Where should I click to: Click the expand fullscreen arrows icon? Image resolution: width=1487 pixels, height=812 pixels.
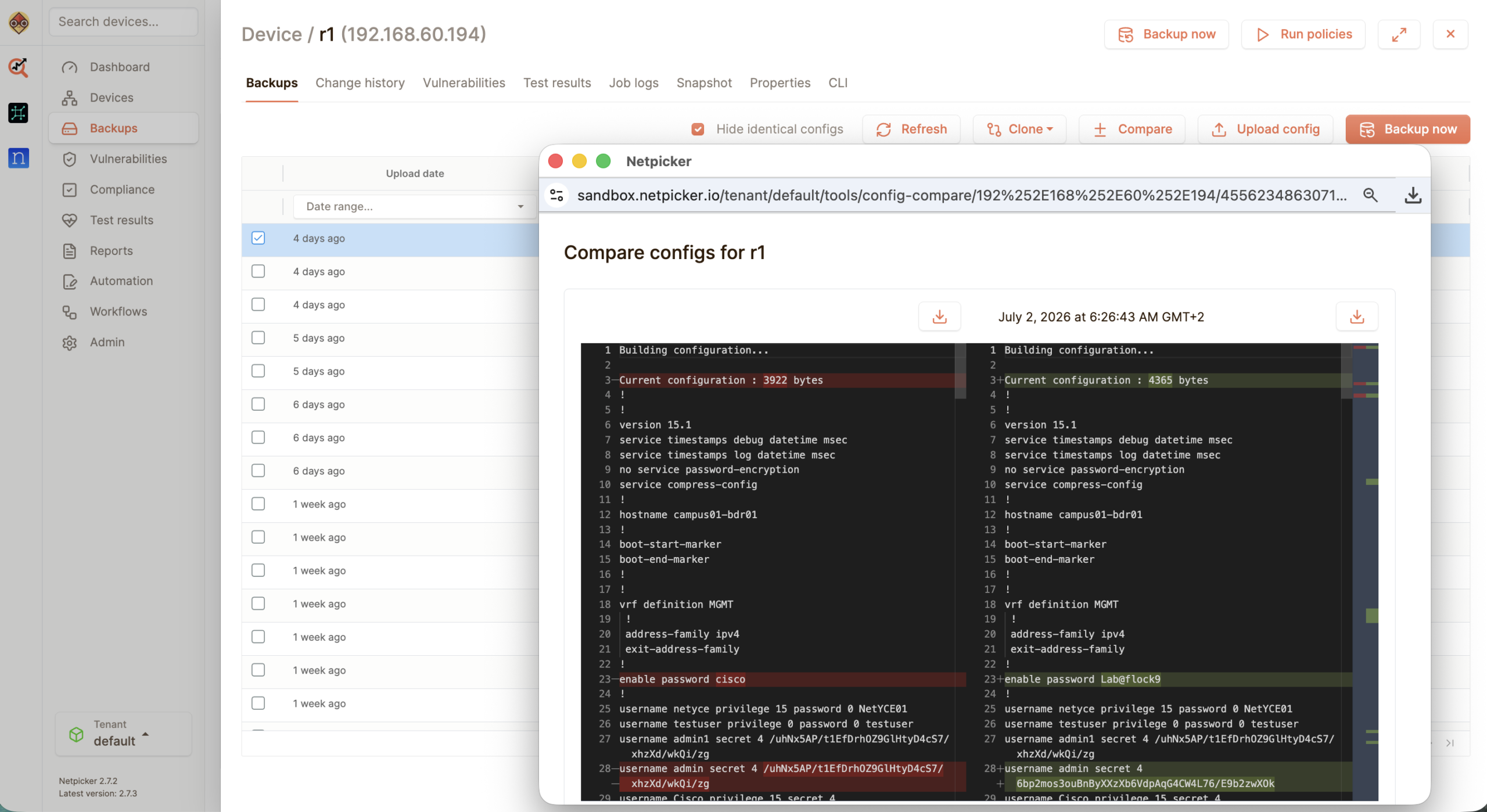point(1399,34)
